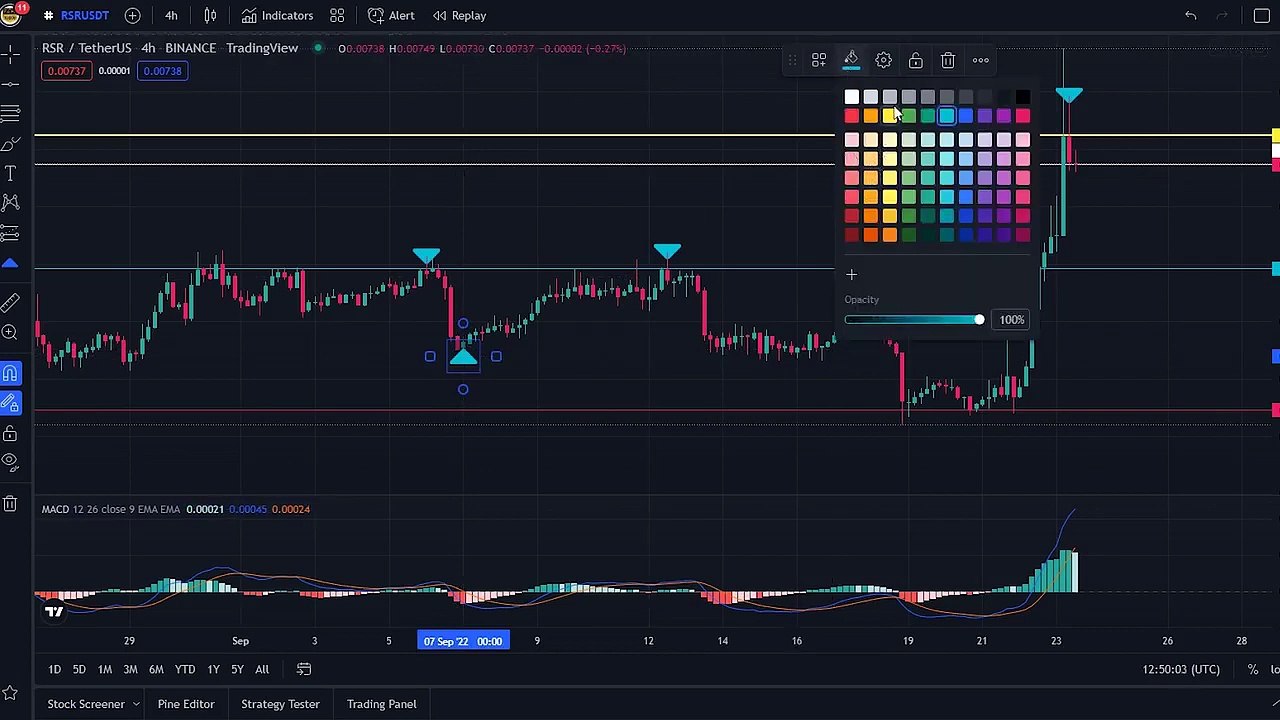Click the 100% opacity value field

pyautogui.click(x=1012, y=319)
